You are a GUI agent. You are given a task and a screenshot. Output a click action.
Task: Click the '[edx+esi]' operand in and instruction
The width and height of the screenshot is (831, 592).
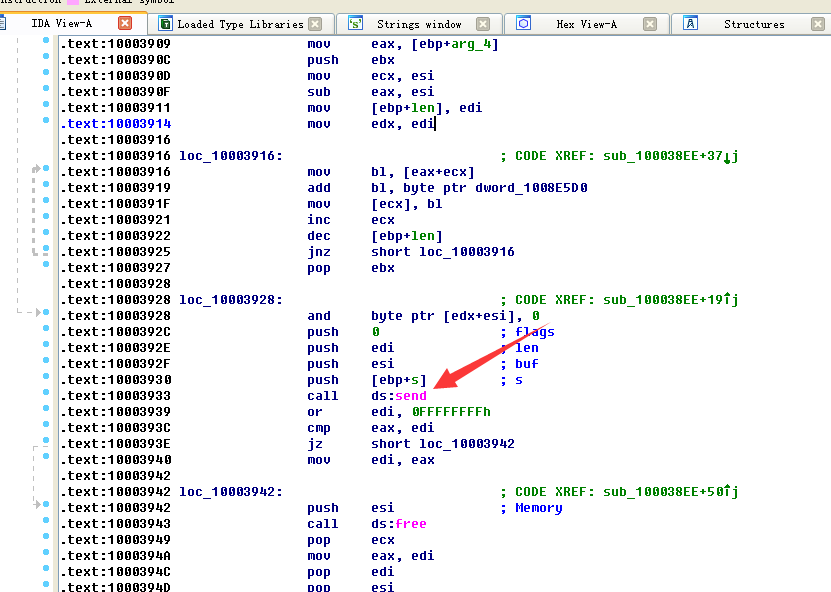479,316
